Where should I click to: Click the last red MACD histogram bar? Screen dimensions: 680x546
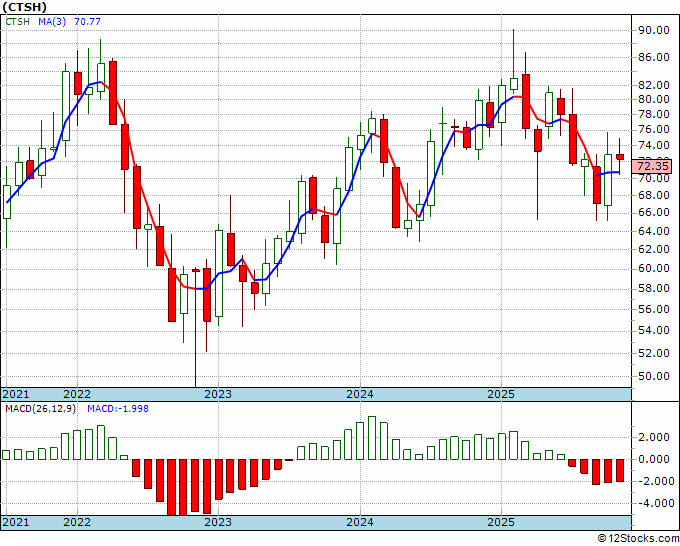[x=620, y=470]
